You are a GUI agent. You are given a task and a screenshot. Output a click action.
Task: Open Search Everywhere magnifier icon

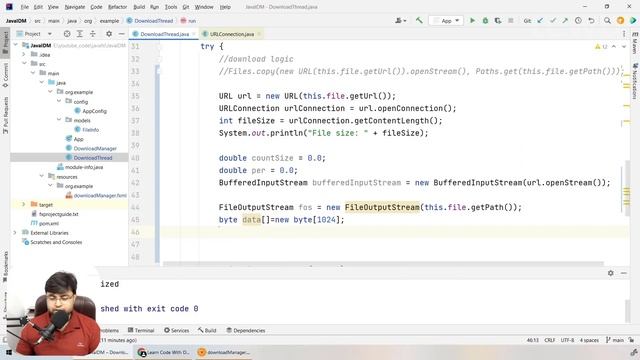pyautogui.click(x=607, y=20)
